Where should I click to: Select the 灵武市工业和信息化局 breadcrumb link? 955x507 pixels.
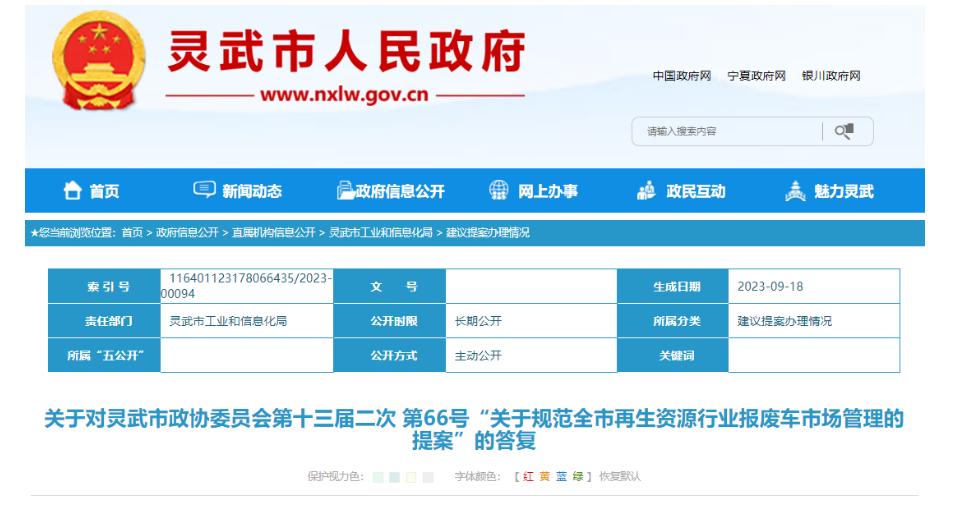tap(381, 232)
